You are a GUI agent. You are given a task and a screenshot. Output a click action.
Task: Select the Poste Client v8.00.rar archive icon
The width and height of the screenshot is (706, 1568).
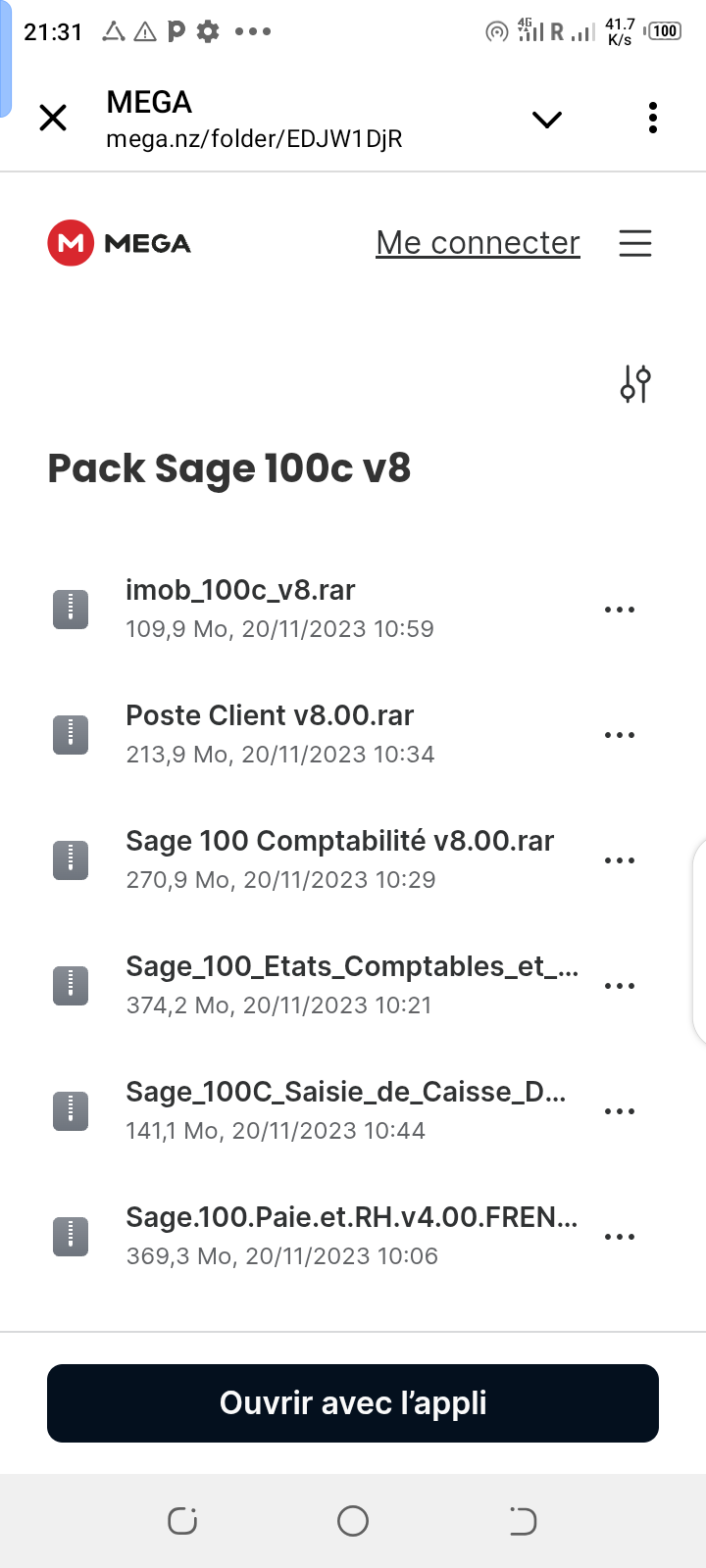tap(71, 735)
